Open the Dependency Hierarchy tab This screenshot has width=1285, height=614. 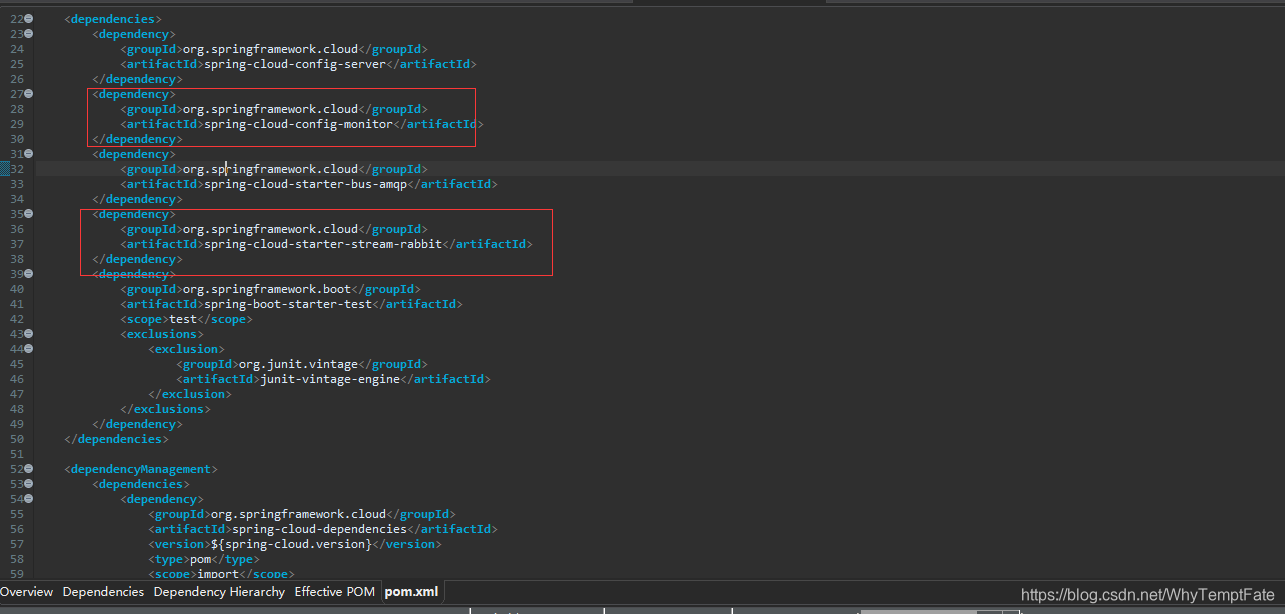tap(219, 592)
